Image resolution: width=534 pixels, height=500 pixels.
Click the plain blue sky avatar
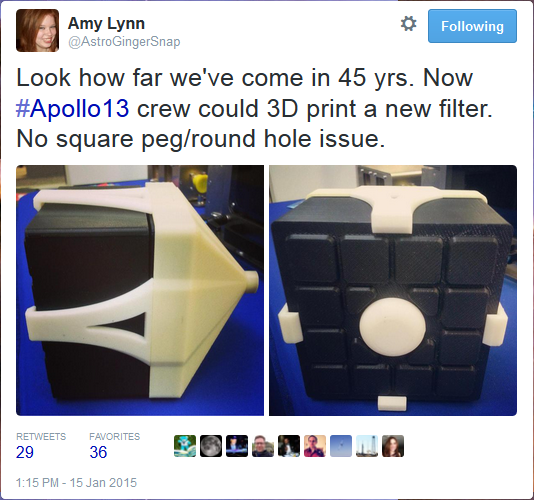341,446
